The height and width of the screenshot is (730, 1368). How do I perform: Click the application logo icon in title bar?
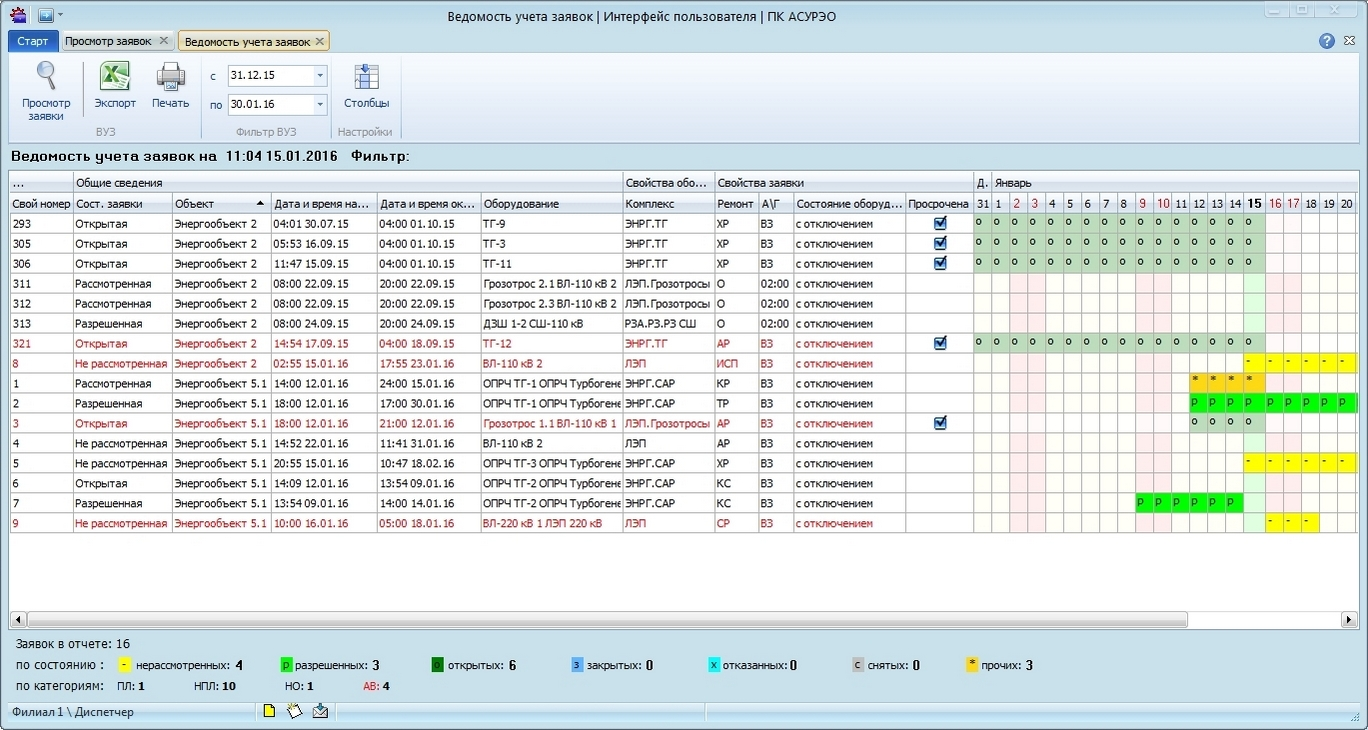(x=18, y=14)
